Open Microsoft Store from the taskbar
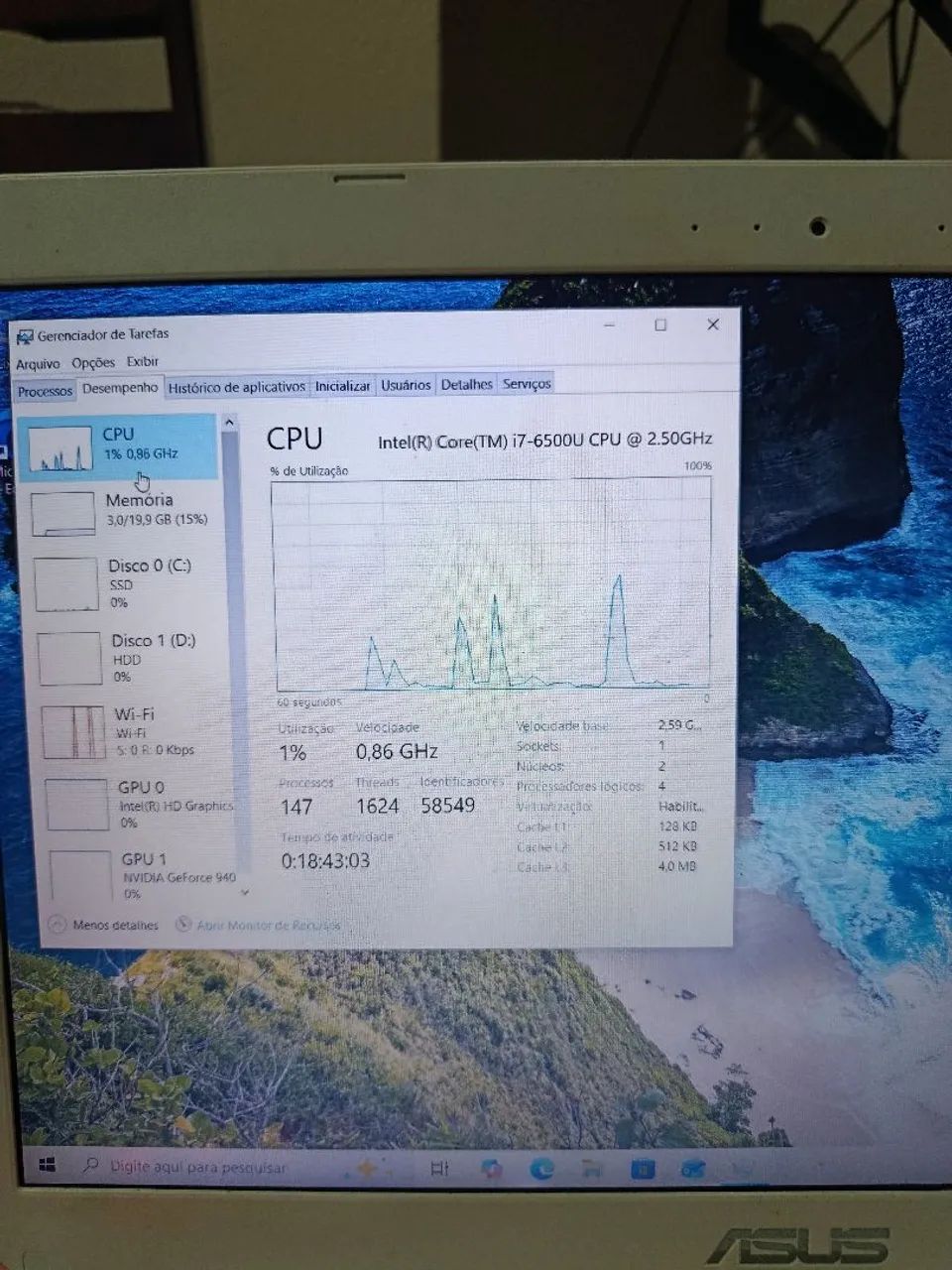 point(643,1168)
